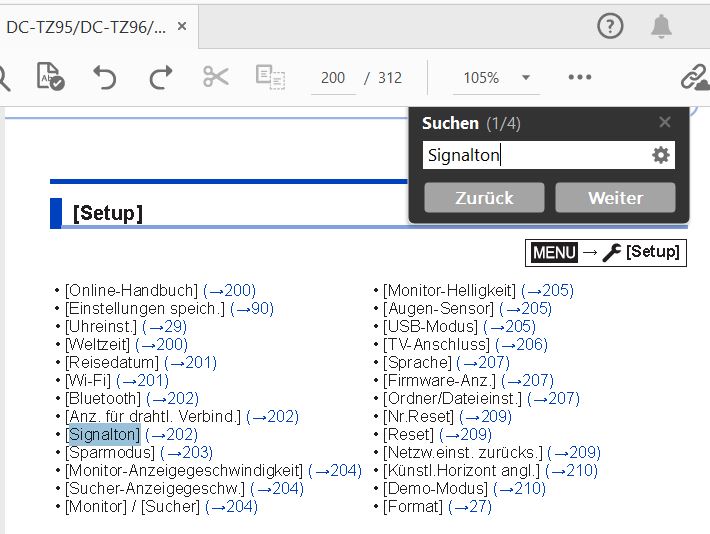The height and width of the screenshot is (534, 710).
Task: Click the undo arrow in toolbar
Action: coord(105,78)
